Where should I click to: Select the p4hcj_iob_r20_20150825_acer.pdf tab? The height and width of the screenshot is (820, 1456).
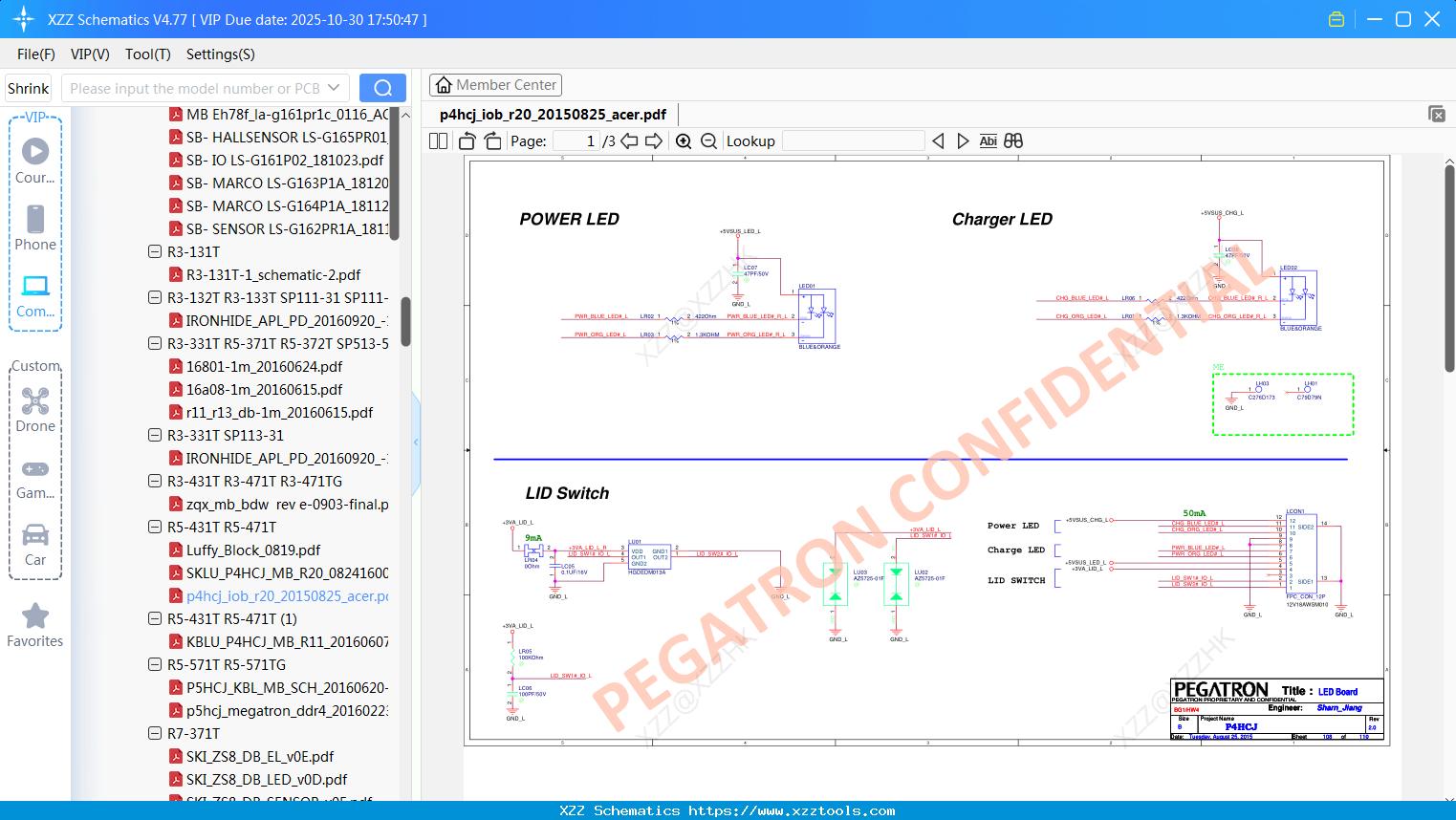point(553,115)
